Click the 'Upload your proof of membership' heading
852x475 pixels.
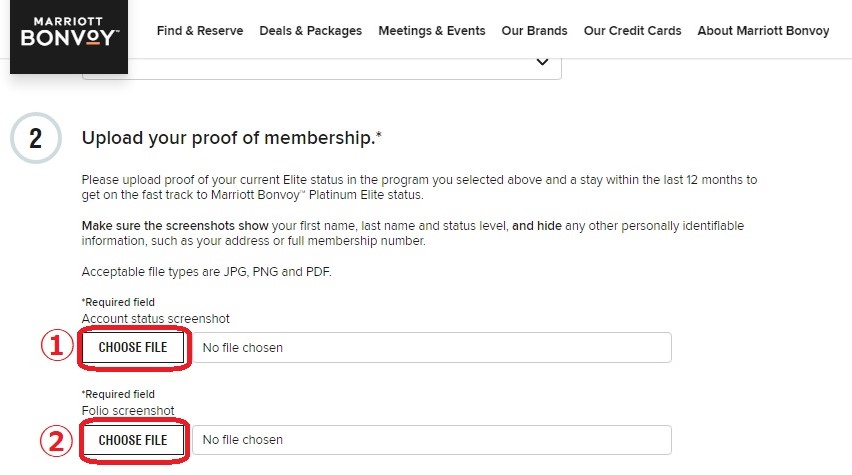pyautogui.click(x=231, y=138)
